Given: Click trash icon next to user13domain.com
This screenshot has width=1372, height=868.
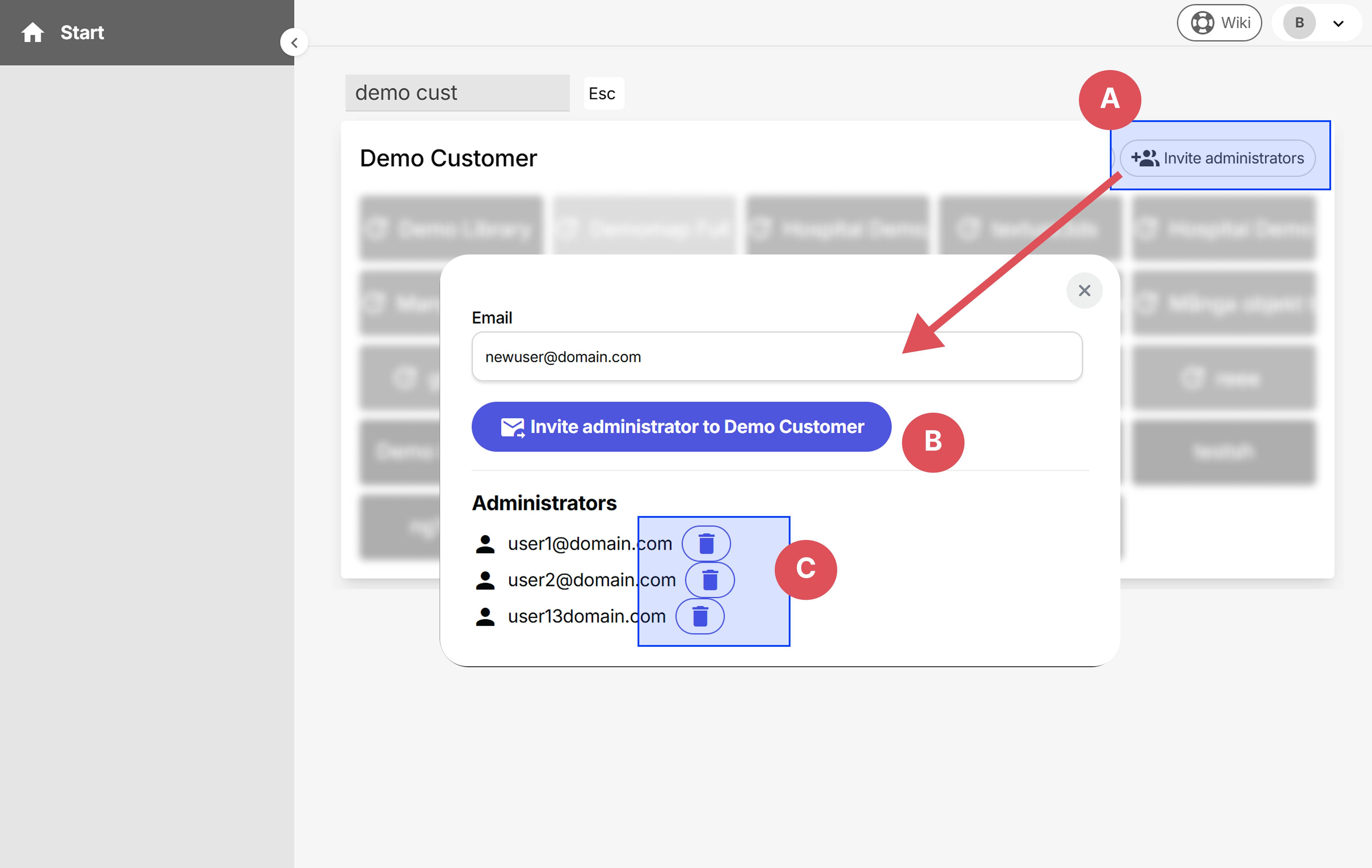Looking at the screenshot, I should click(700, 616).
